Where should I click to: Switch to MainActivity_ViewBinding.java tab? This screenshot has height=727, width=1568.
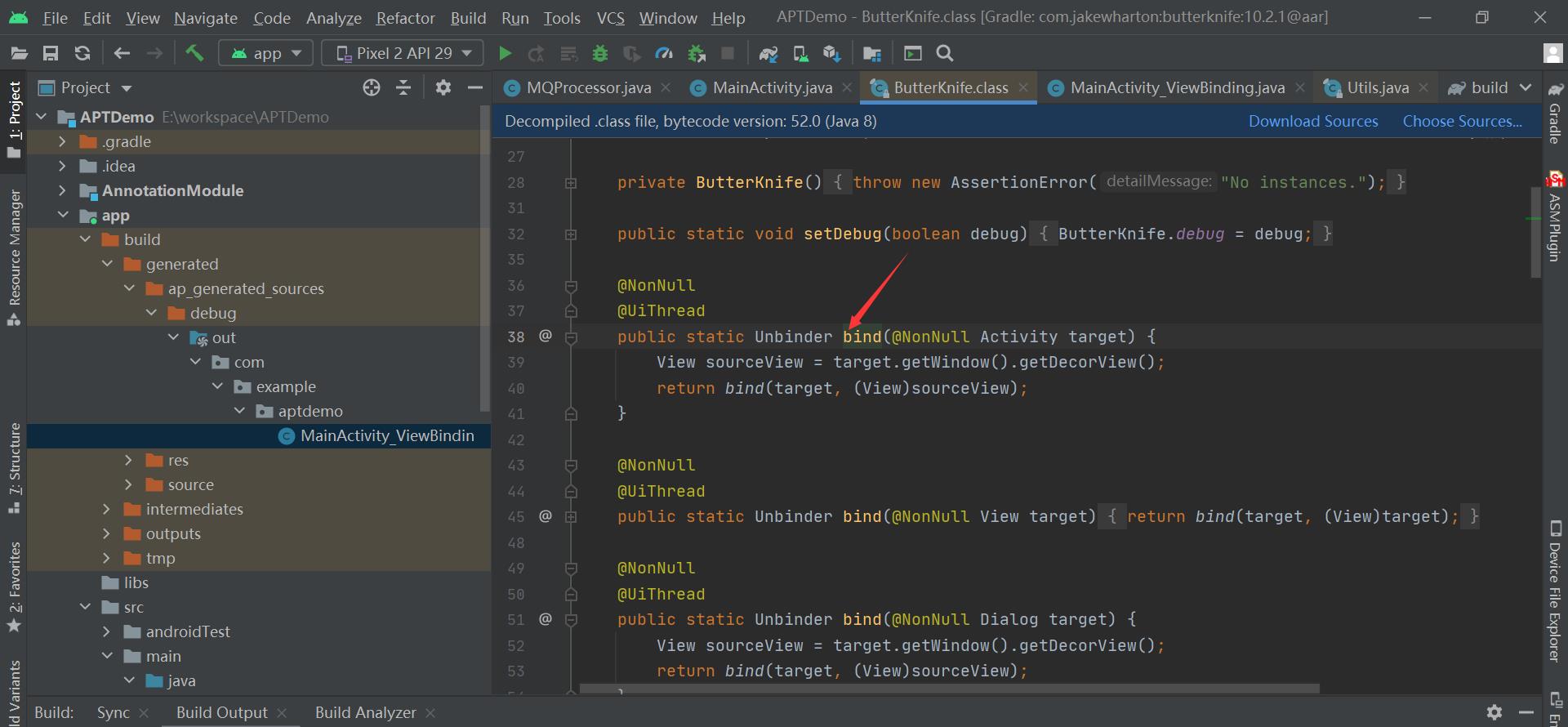click(x=1176, y=87)
